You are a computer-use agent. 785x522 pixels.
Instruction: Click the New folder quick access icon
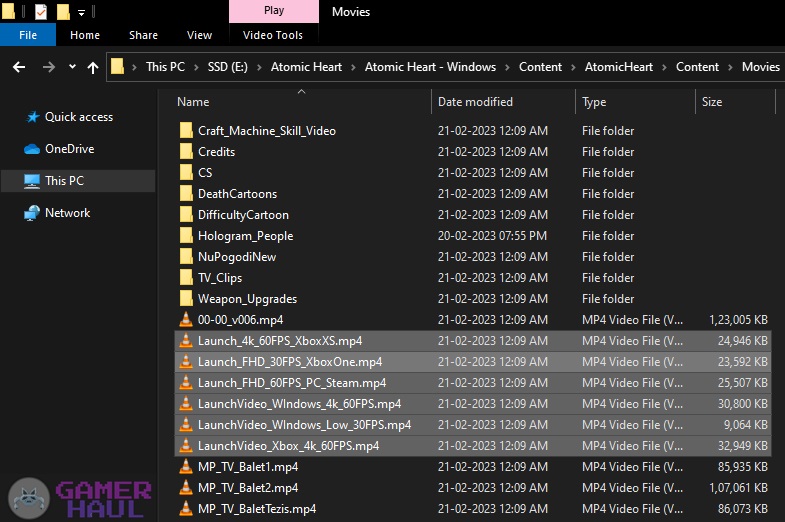coord(63,11)
